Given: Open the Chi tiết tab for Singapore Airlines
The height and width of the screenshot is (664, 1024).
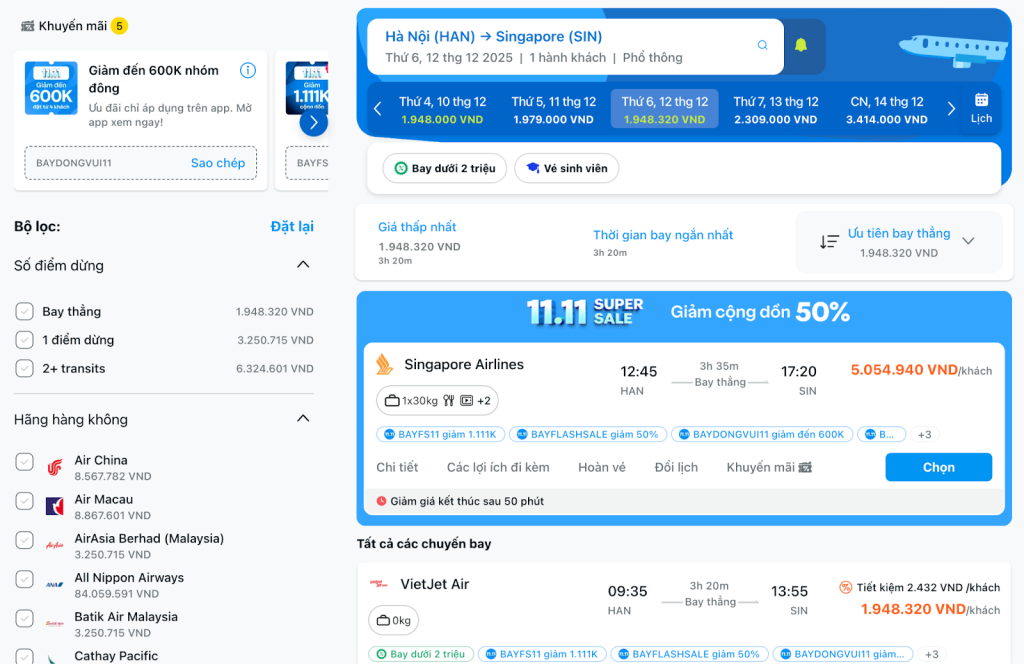Looking at the screenshot, I should click(397, 467).
